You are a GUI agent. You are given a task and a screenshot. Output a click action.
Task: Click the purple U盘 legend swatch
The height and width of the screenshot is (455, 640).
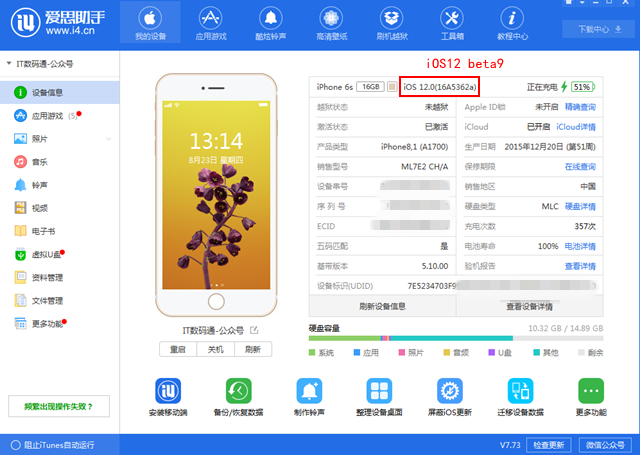[492, 353]
